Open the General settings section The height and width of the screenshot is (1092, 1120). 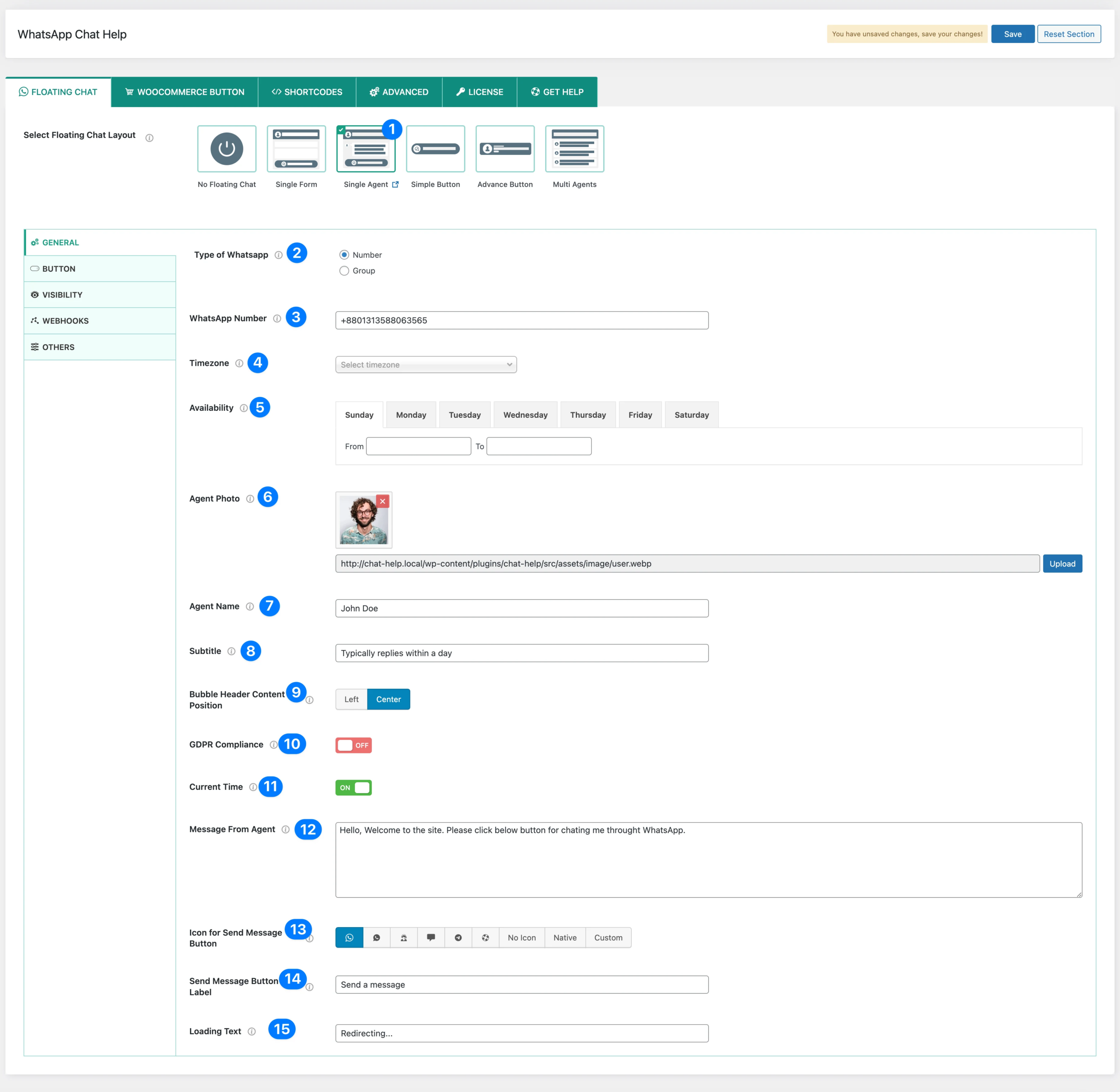point(100,243)
